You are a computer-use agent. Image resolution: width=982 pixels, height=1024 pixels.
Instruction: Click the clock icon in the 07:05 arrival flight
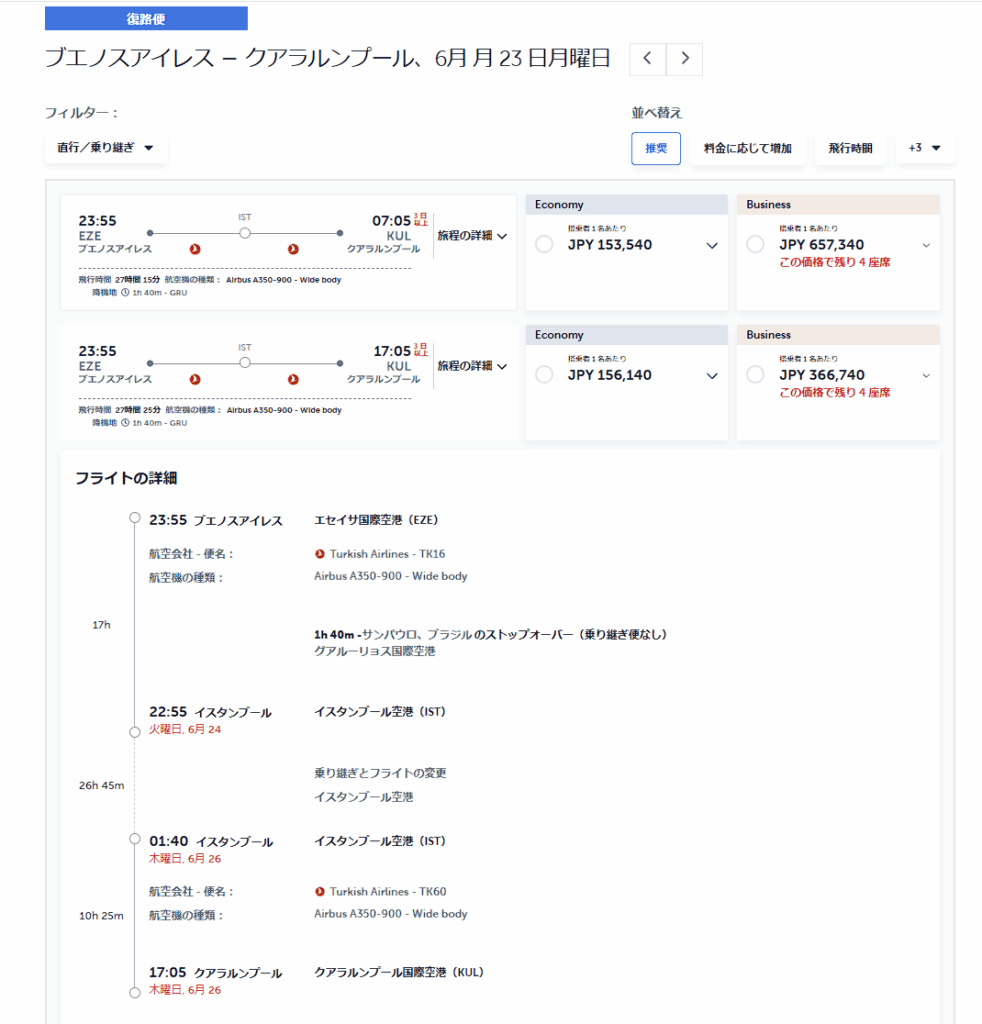(x=124, y=293)
